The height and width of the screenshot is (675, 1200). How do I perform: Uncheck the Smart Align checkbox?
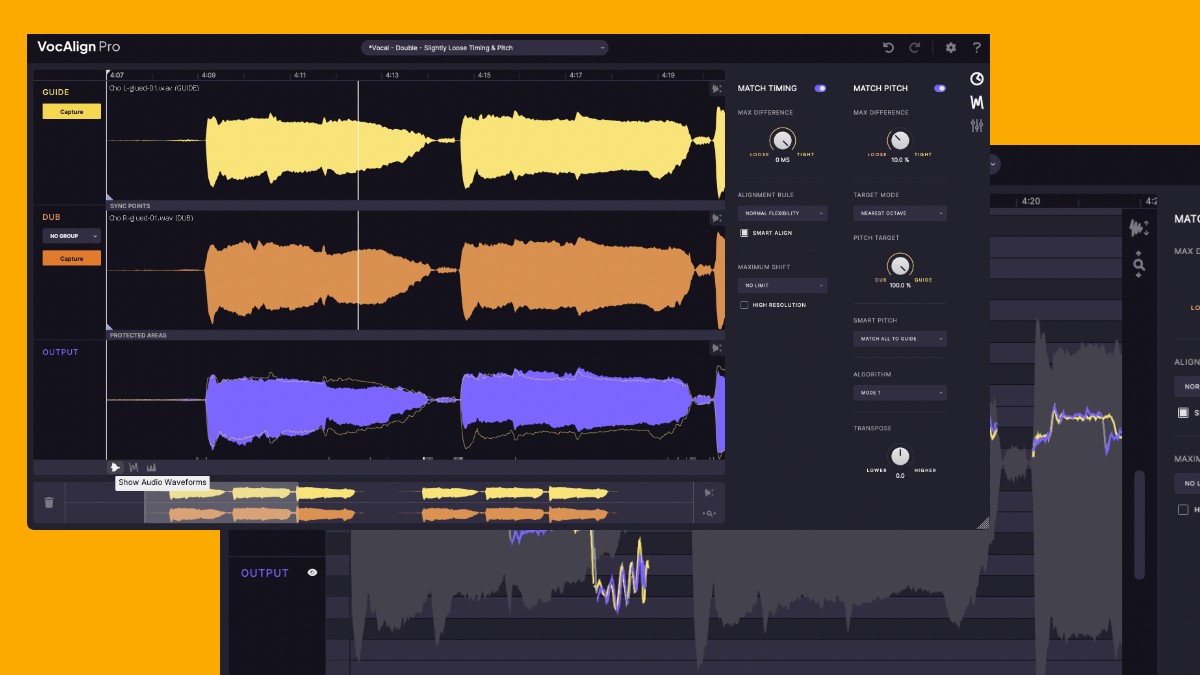click(x=744, y=233)
